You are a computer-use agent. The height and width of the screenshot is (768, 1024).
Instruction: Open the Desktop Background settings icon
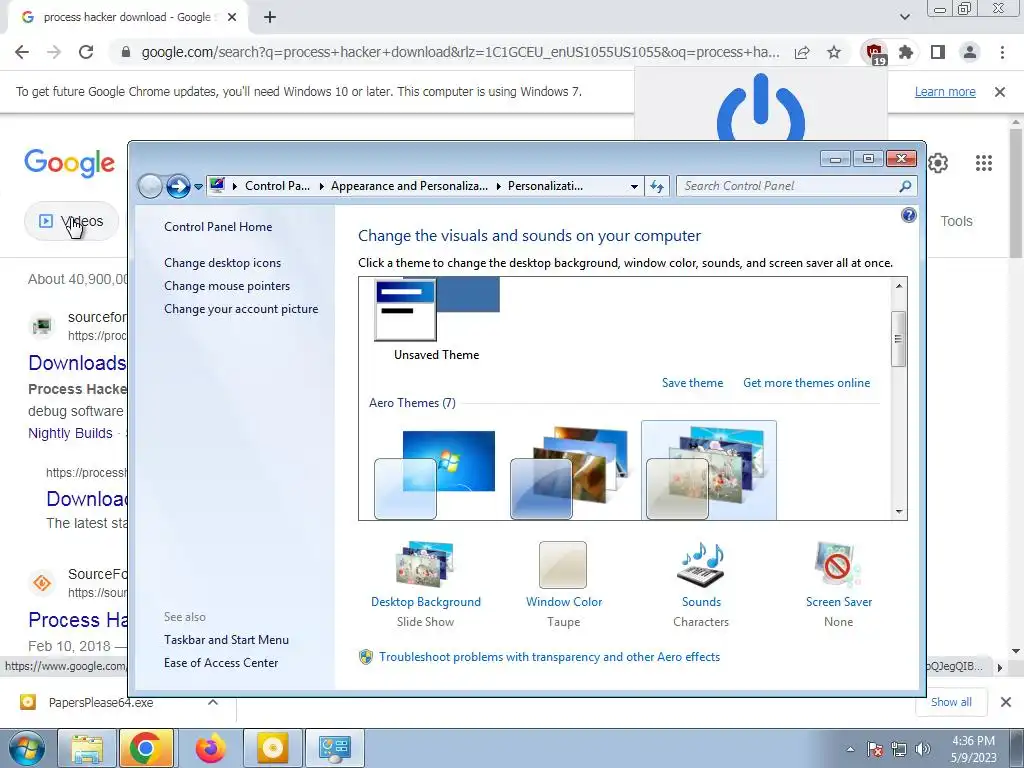click(x=425, y=564)
